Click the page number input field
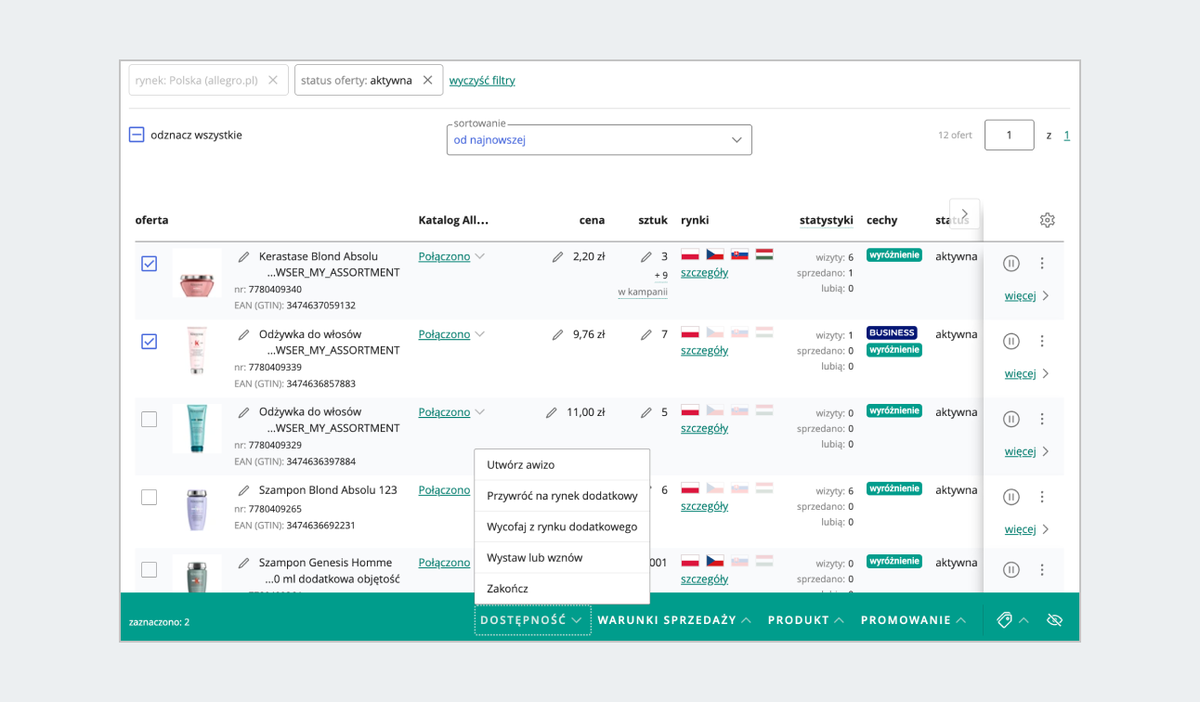Image resolution: width=1200 pixels, height=702 pixels. click(x=1008, y=135)
